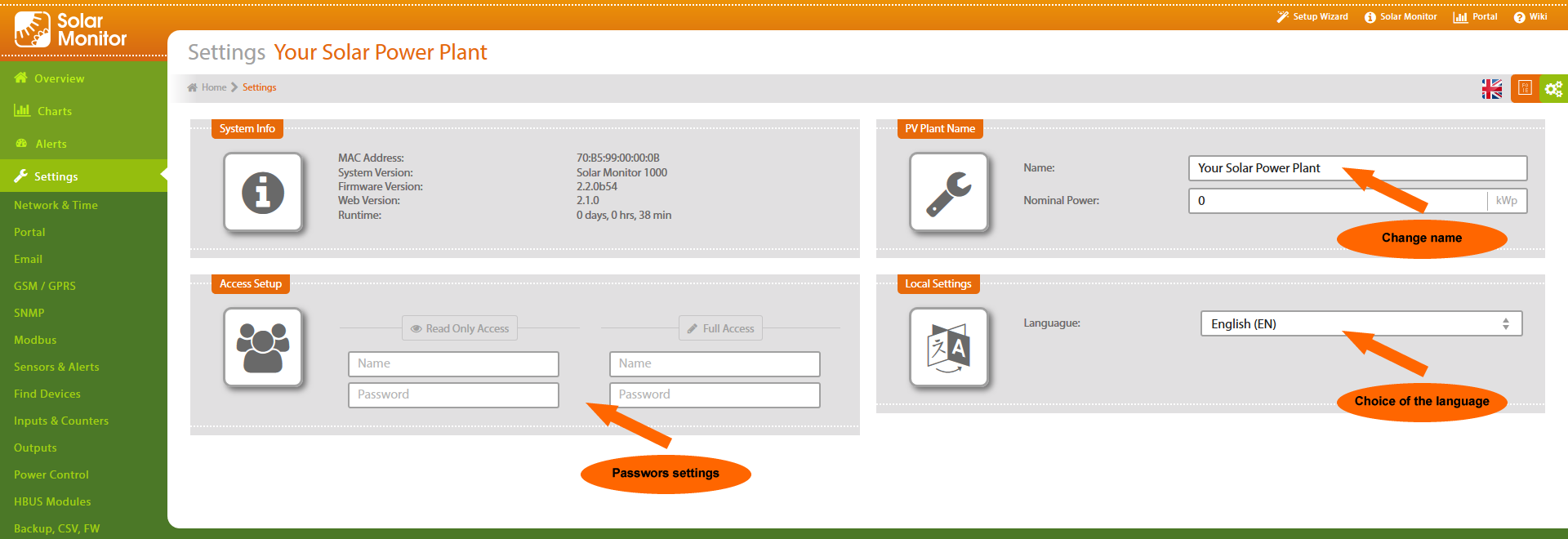Open Setup Wizard from the top bar
Screen dimensions: 1568x539
(x=1312, y=17)
